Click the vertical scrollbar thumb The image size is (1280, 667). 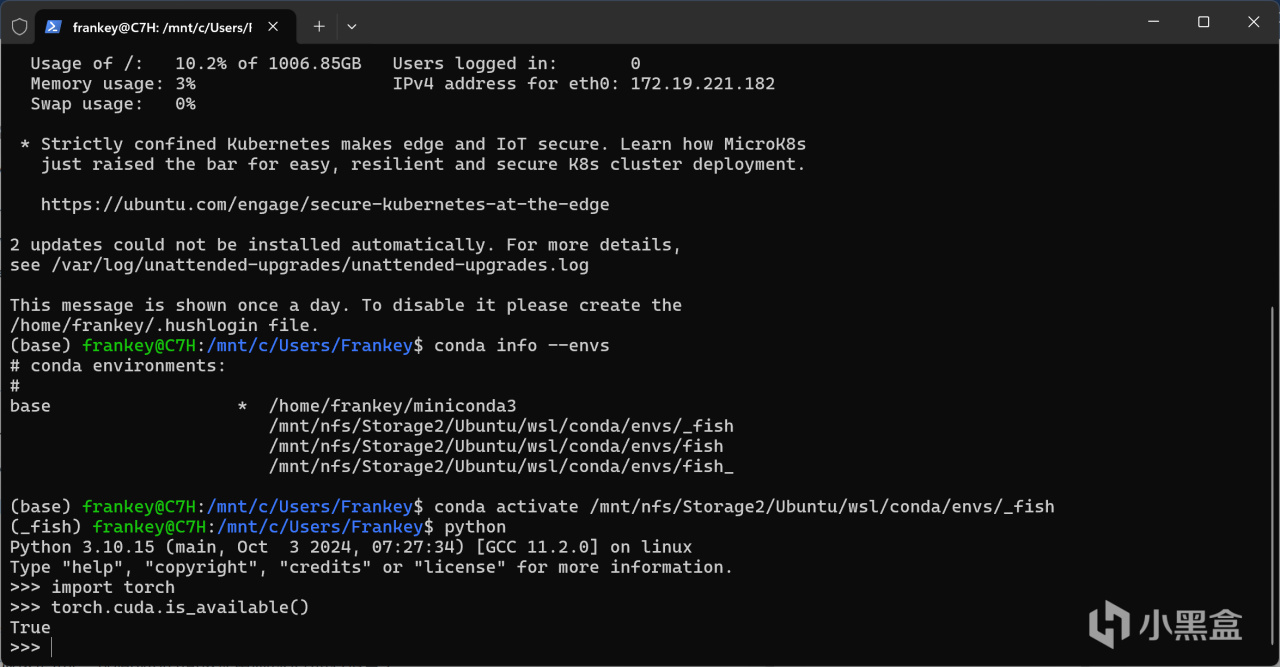coord(1273,480)
